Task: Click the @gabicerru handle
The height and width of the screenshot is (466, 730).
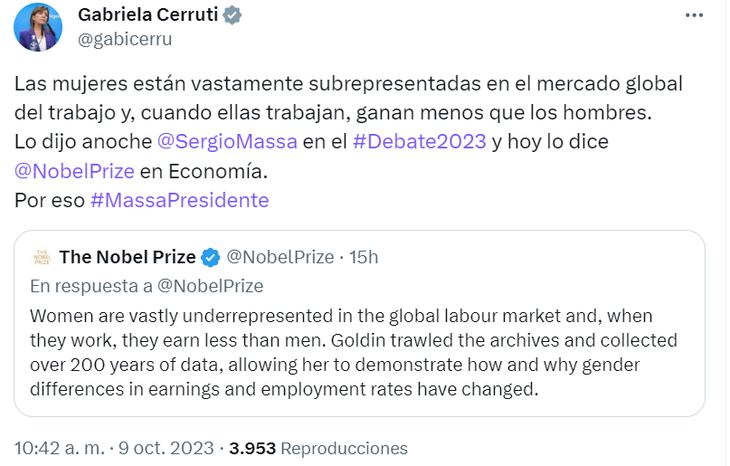Action: tap(125, 39)
